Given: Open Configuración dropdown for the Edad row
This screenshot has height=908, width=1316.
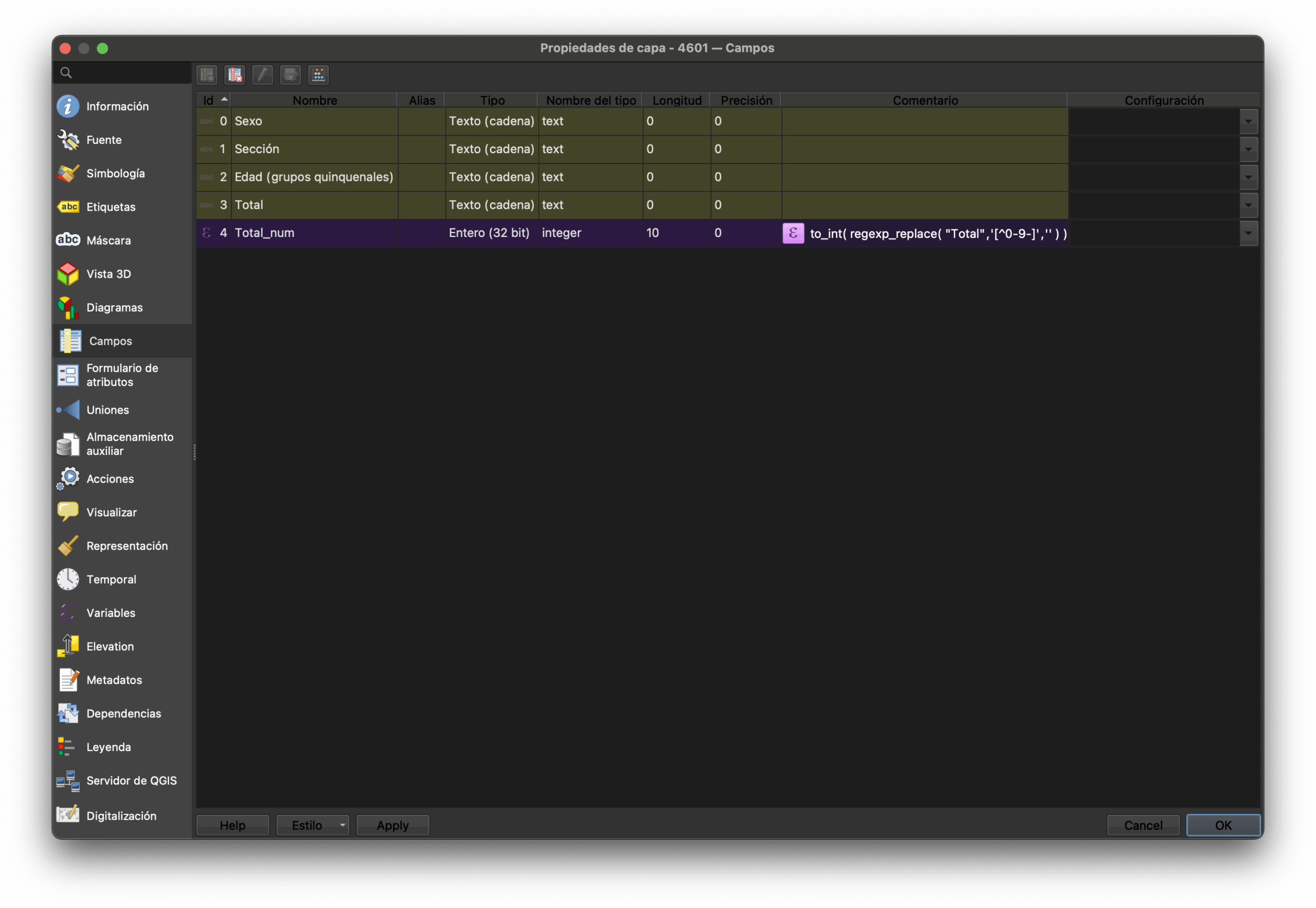Looking at the screenshot, I should 1248,177.
